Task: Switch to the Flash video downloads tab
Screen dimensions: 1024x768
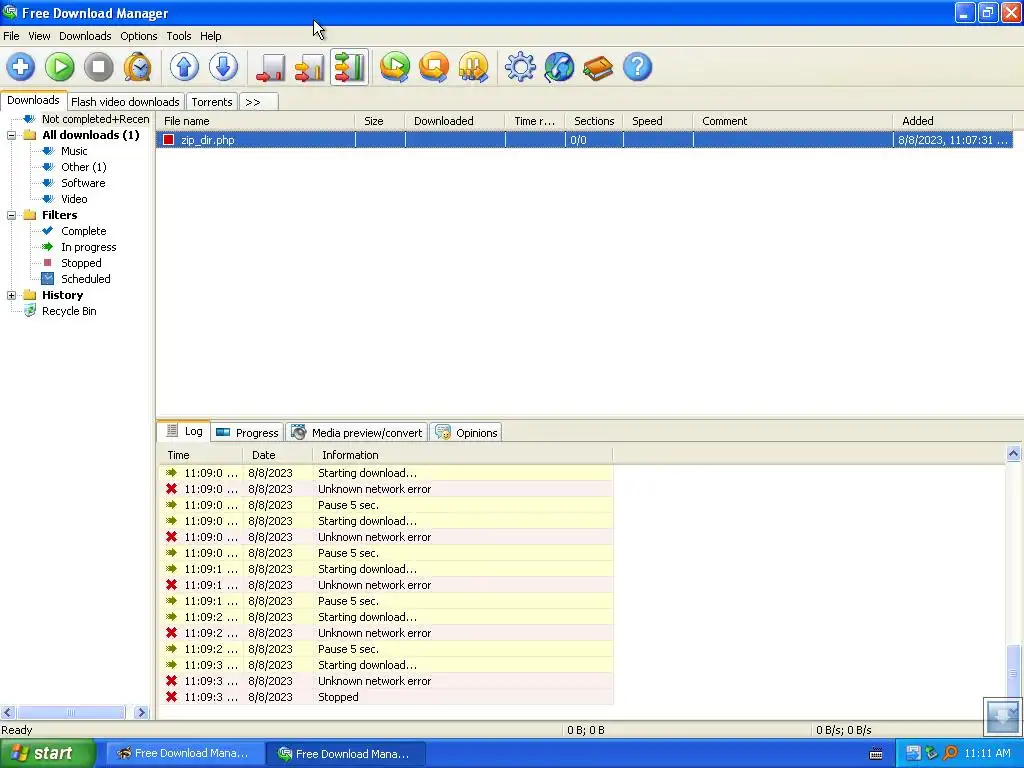Action: point(125,102)
